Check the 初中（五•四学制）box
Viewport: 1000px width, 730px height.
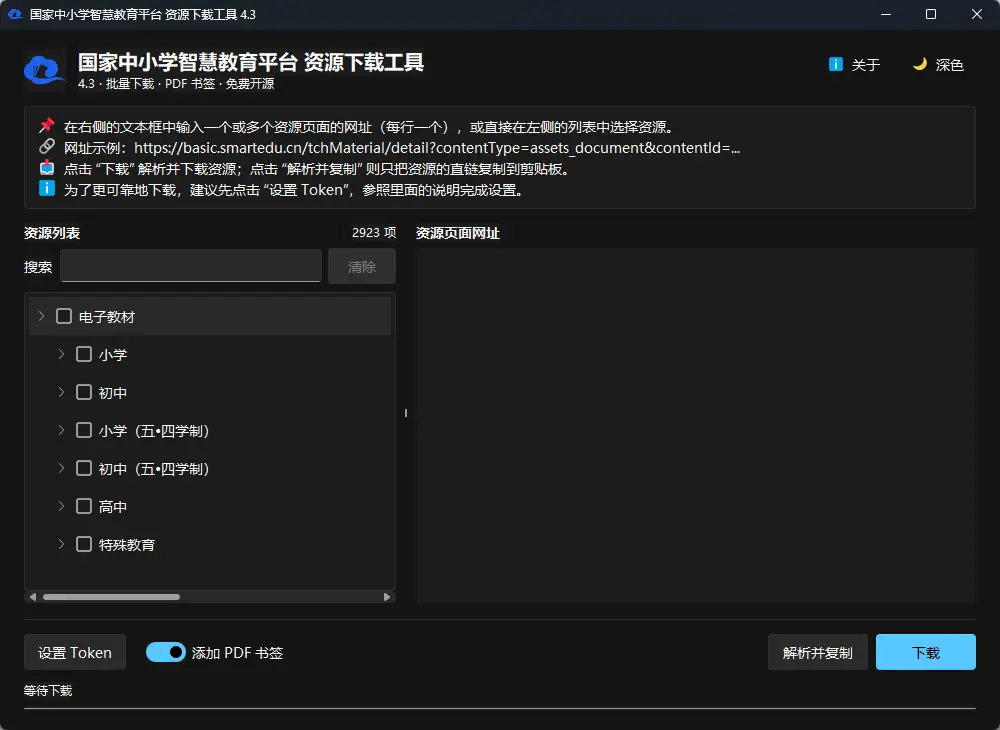[84, 468]
